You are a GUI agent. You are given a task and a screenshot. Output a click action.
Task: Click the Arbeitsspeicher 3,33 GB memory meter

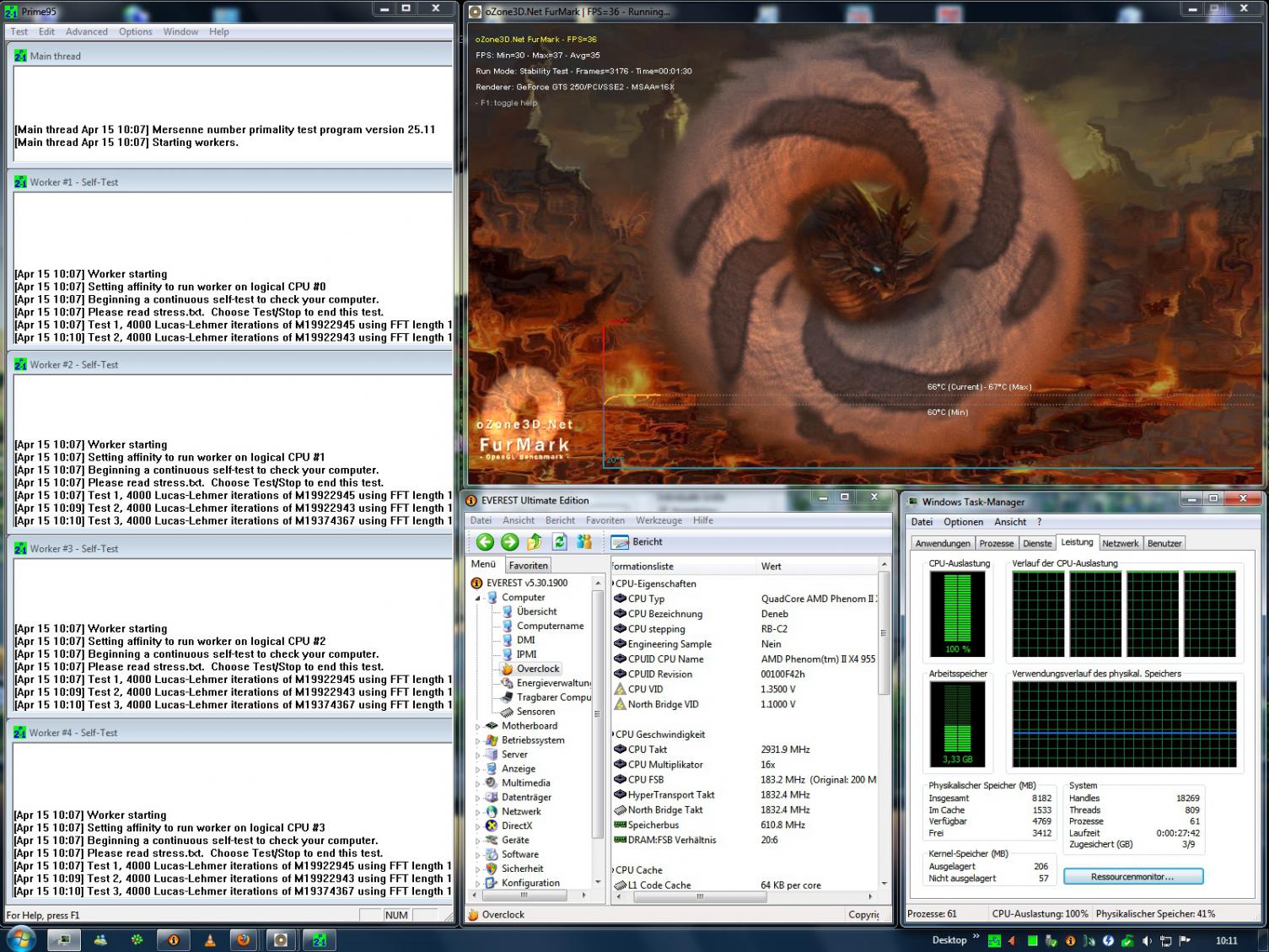click(x=957, y=723)
